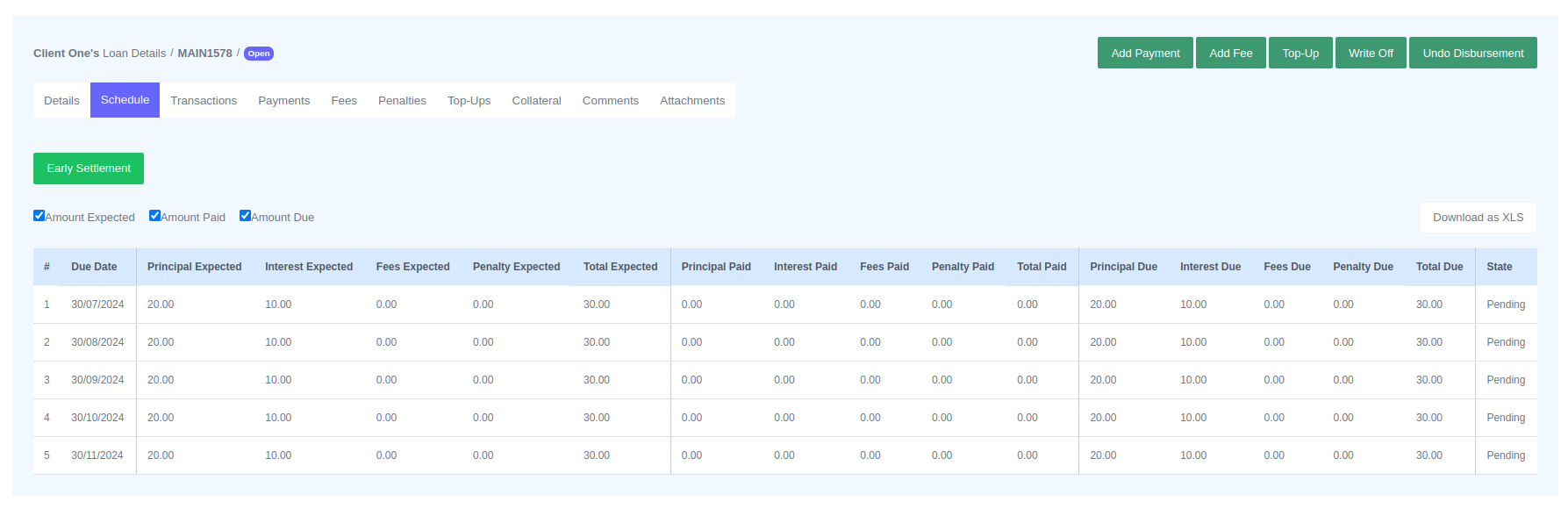The image size is (1568, 509).
Task: Switch to the Details tab
Action: 61,101
